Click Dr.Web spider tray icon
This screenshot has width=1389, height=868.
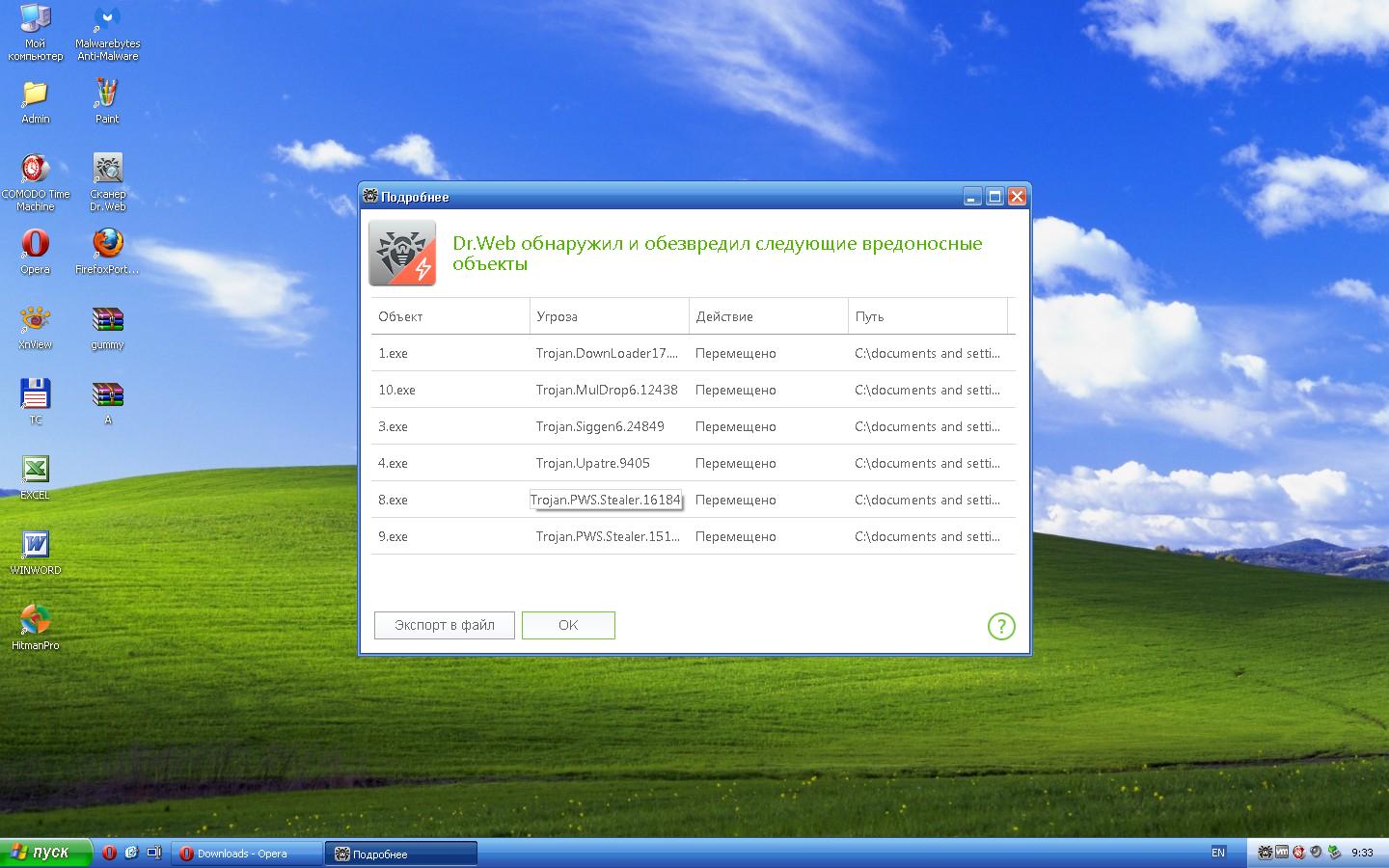pos(1266,853)
